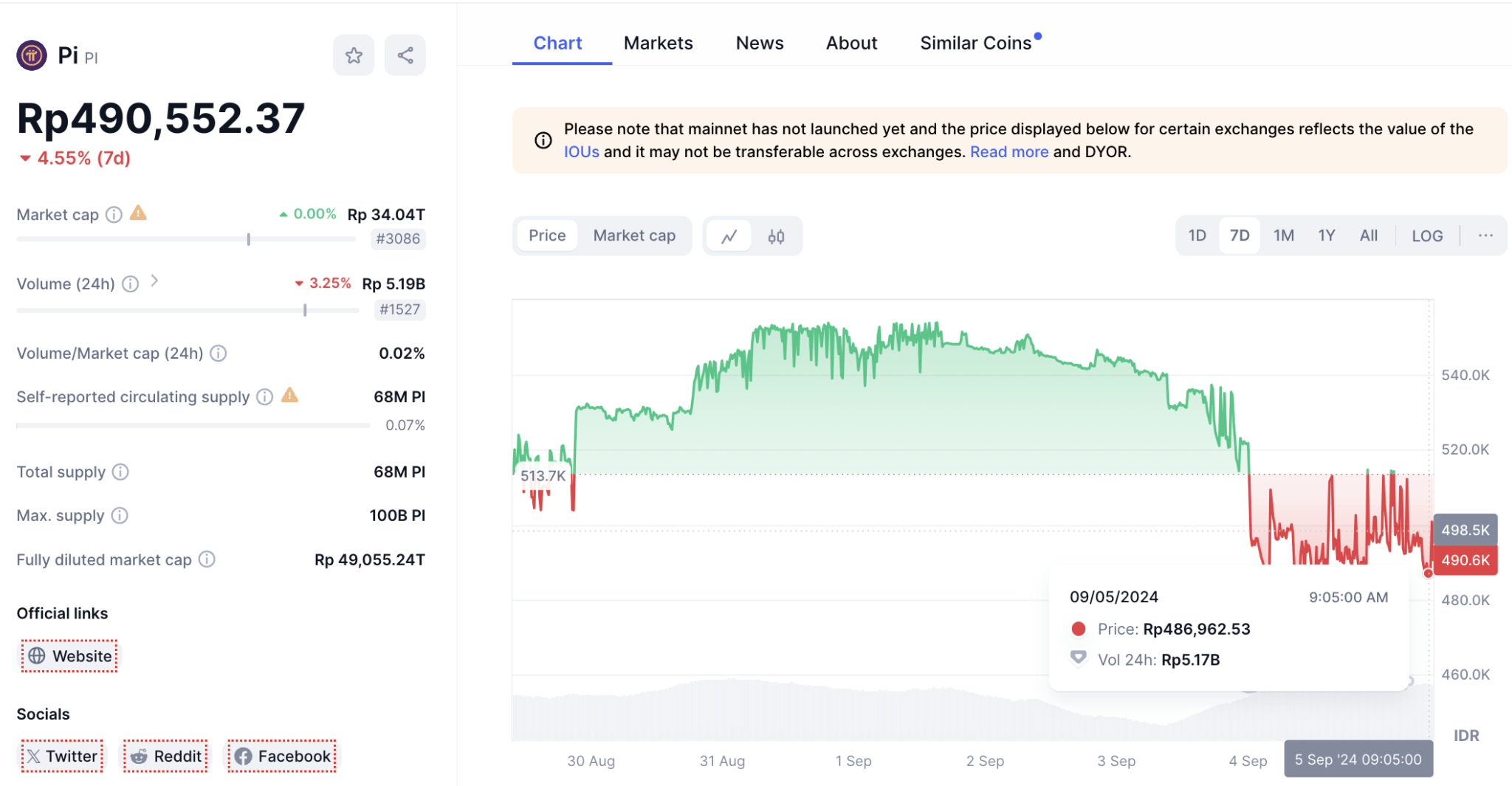This screenshot has height=786, width=1512.
Task: Add Pi to favorites via star icon
Action: [x=354, y=55]
